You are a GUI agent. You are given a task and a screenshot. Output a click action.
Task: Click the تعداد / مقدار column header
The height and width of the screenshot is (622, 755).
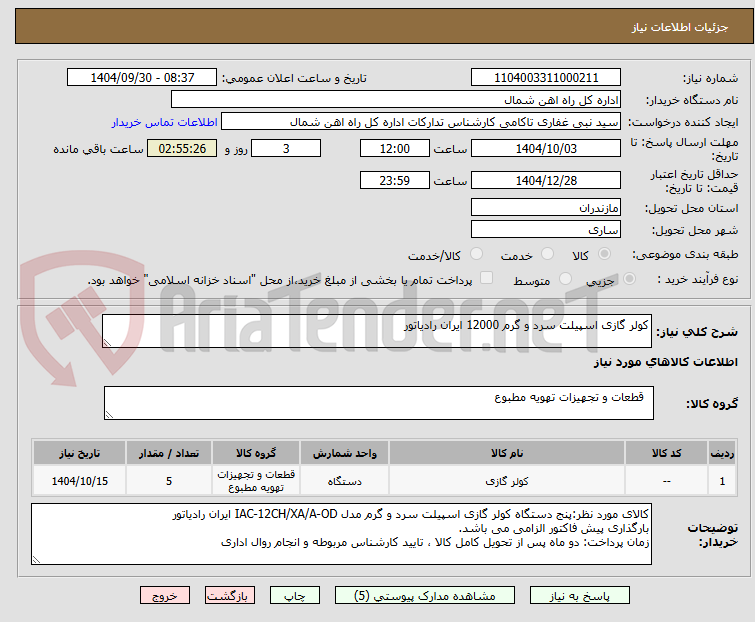coord(169,453)
